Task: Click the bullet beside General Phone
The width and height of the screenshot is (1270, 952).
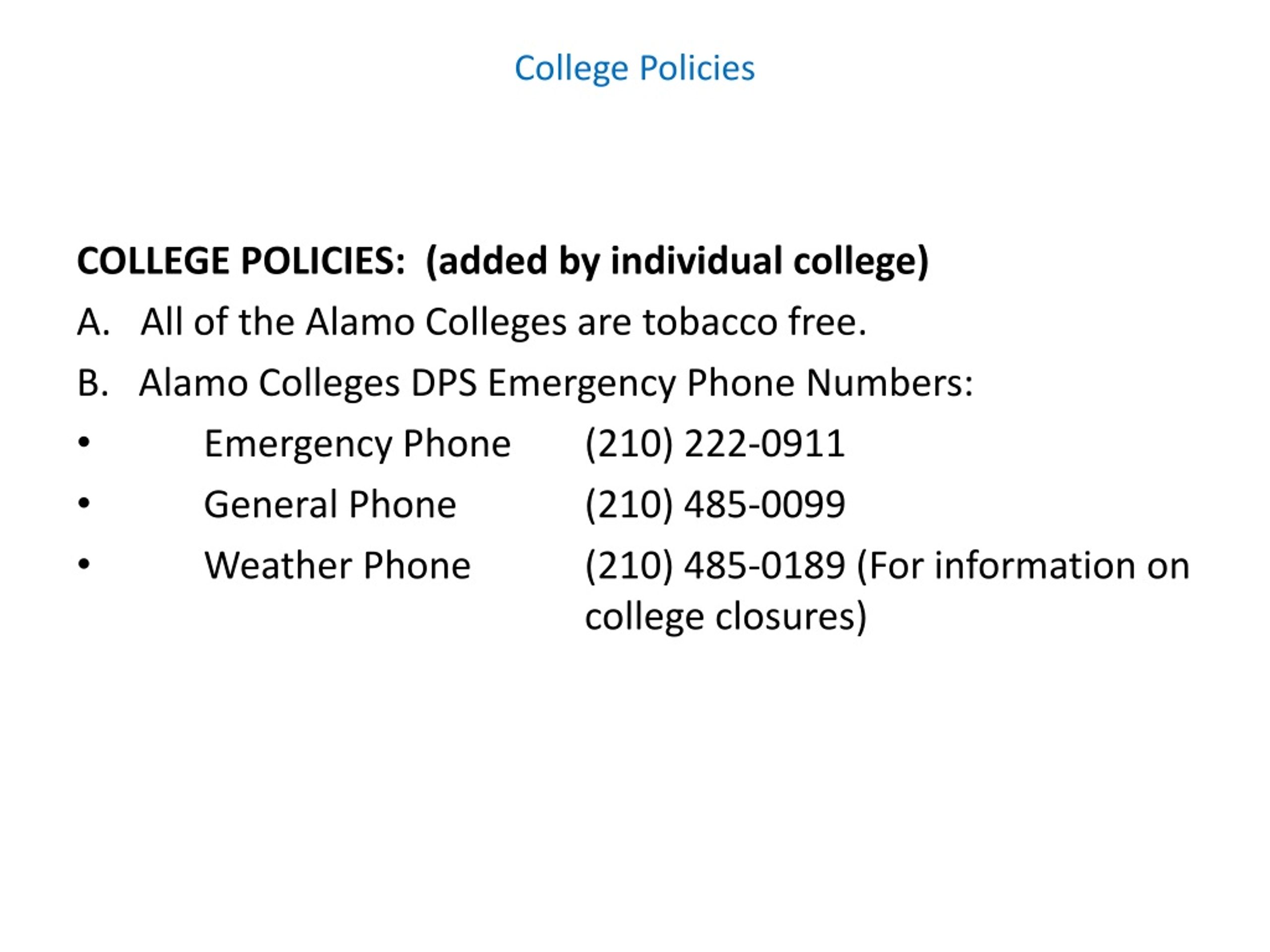Action: click(84, 503)
